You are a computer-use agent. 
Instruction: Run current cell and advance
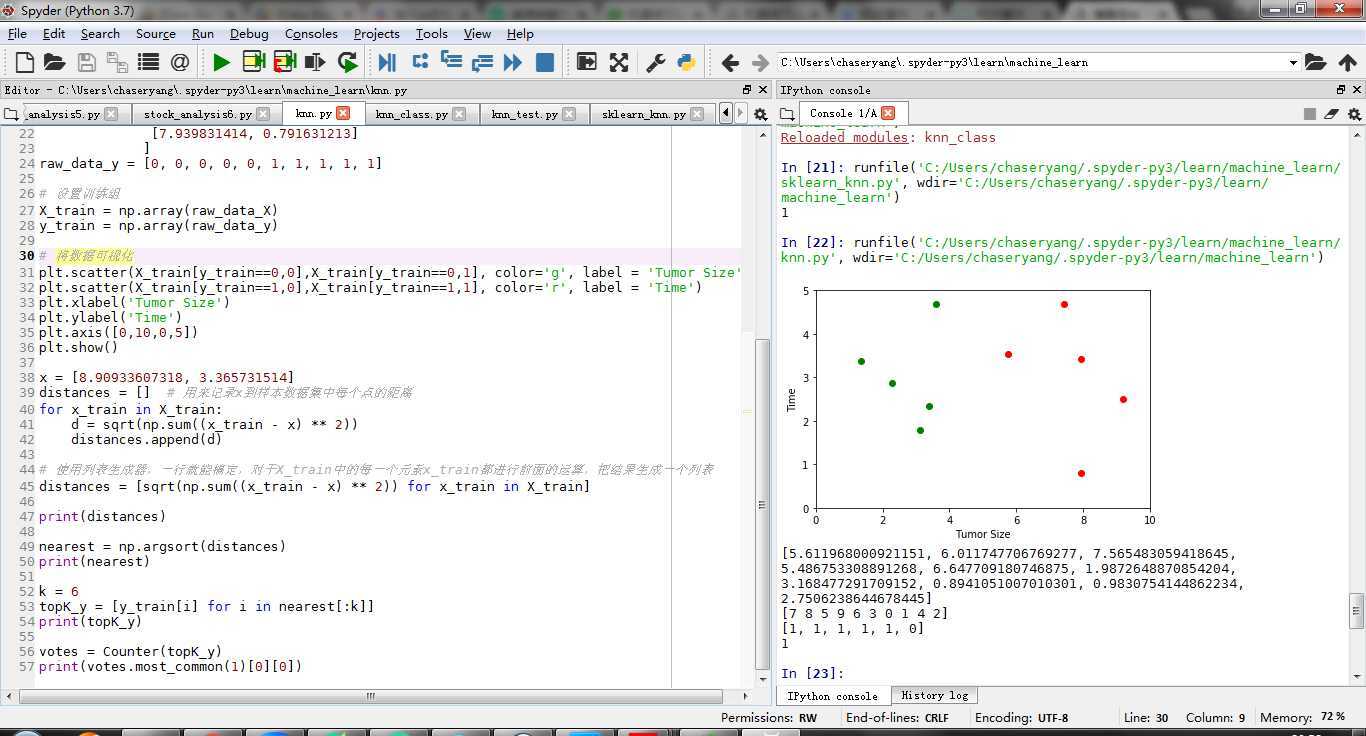(284, 62)
